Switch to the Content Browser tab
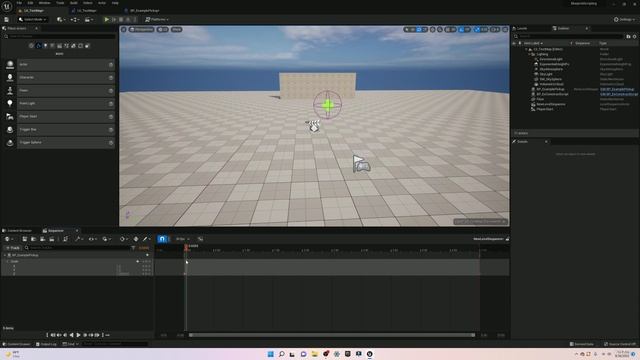Viewport: 640px width, 360px height. tap(17, 231)
